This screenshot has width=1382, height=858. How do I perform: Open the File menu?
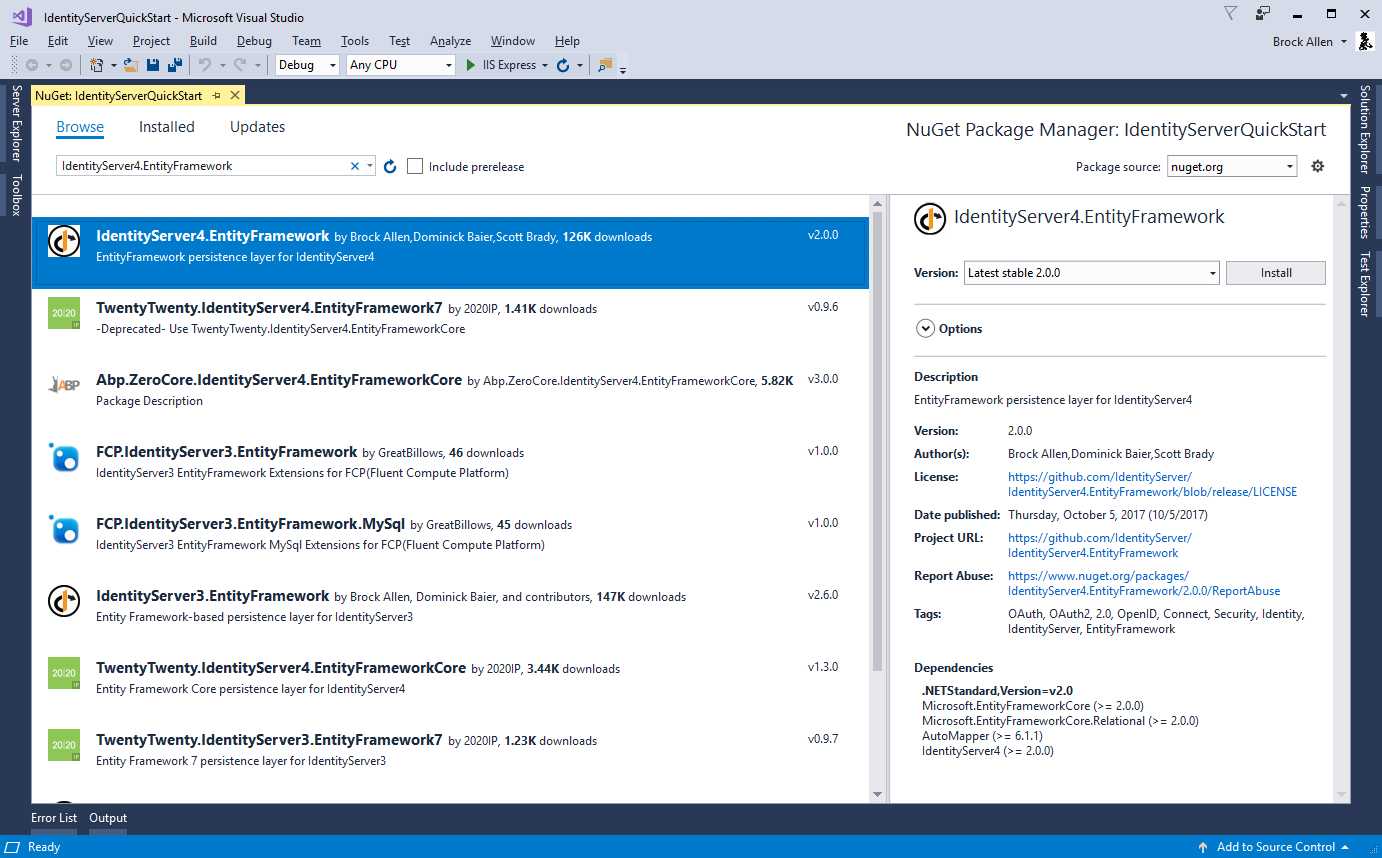coord(19,41)
